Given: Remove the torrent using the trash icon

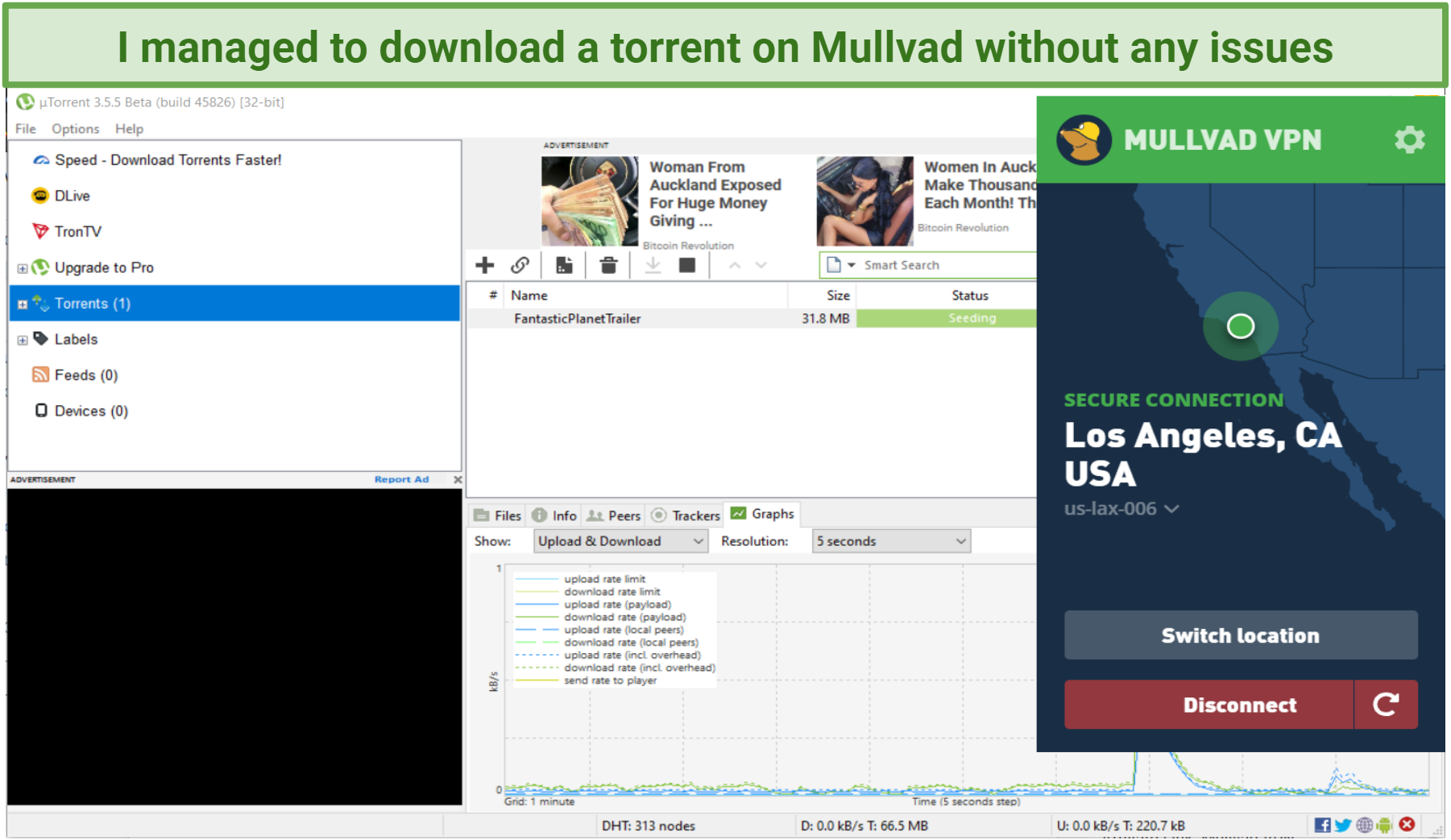Looking at the screenshot, I should click(608, 265).
